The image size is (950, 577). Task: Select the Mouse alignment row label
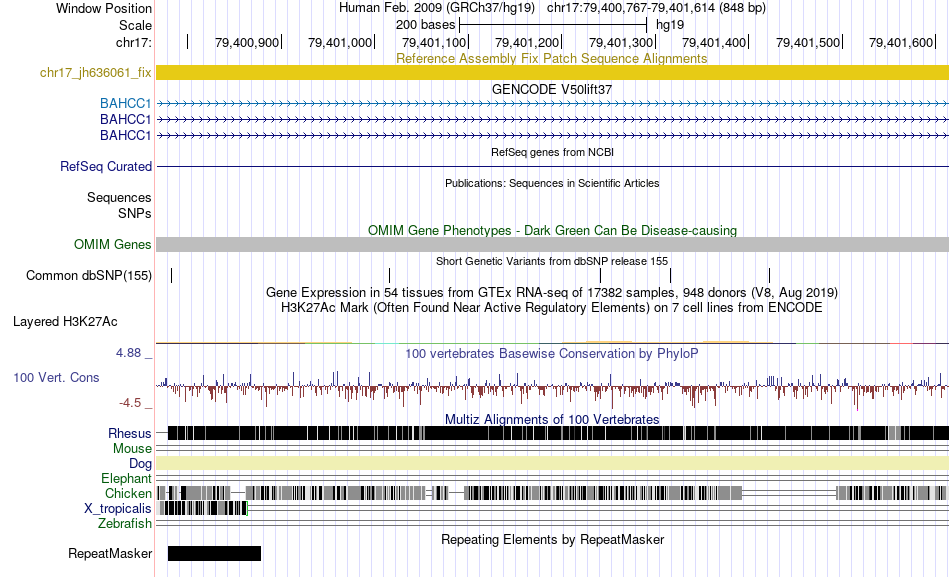132,449
